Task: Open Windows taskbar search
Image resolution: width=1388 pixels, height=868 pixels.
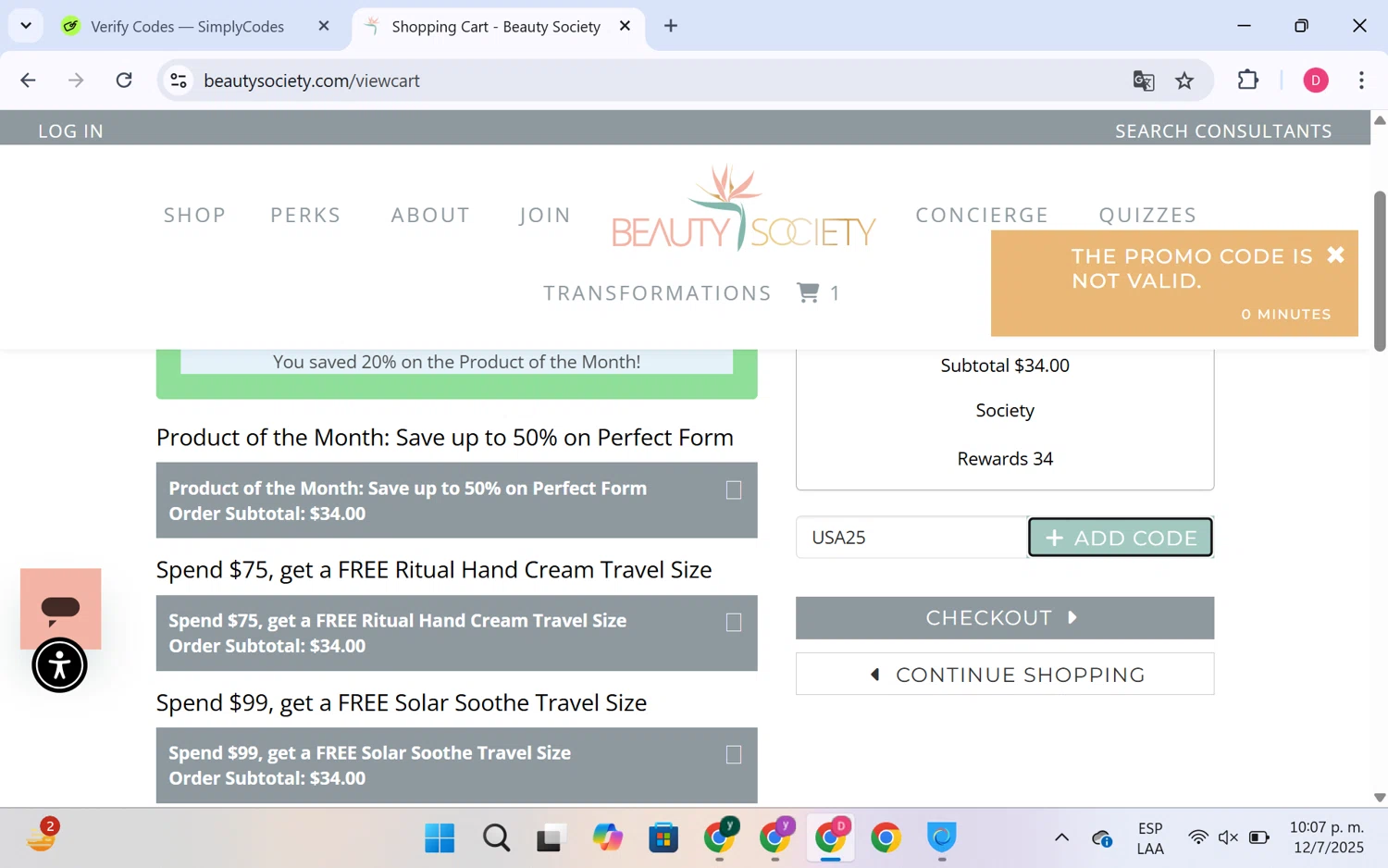Action: 496,838
